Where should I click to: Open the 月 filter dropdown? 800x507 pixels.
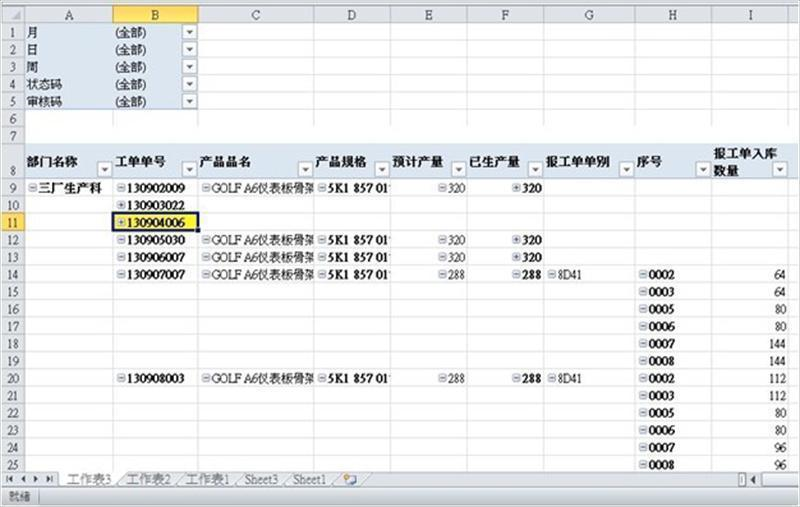click(x=189, y=32)
